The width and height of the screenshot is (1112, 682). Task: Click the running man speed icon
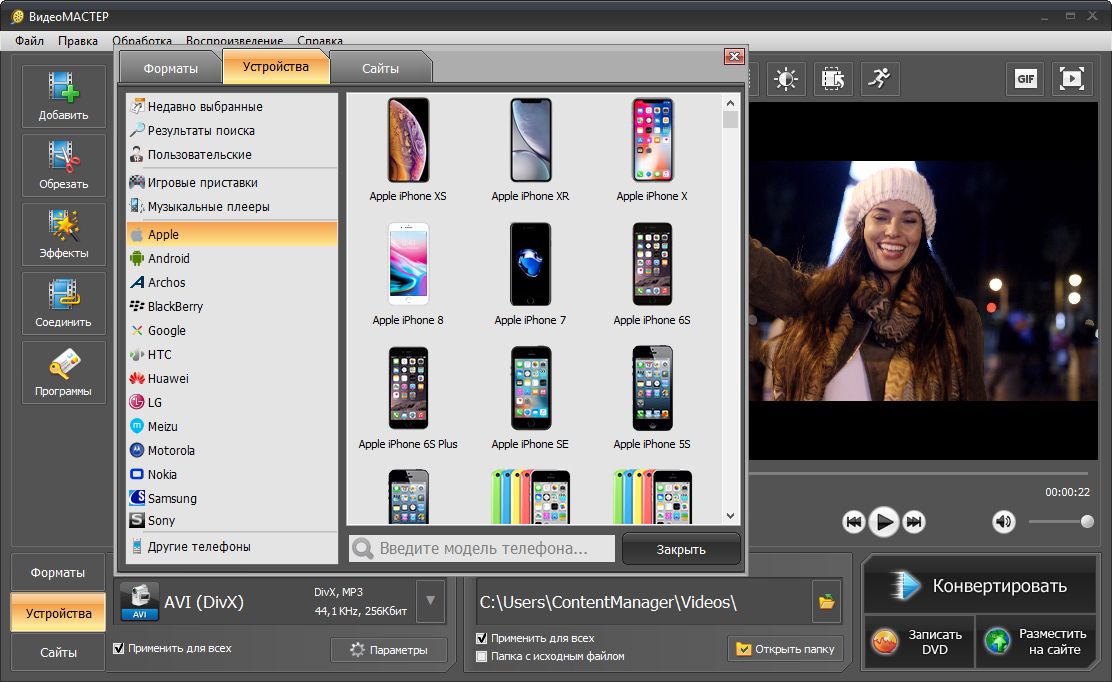coord(880,79)
